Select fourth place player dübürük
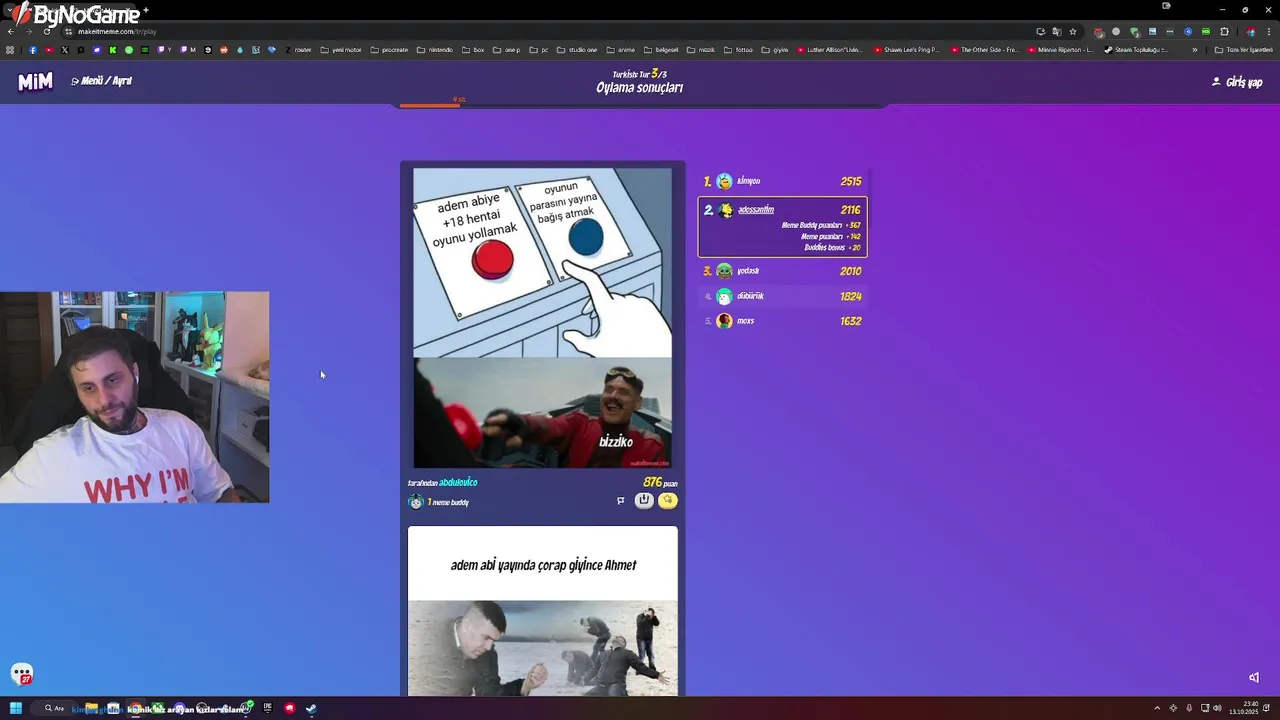This screenshot has height=720, width=1280. pos(783,296)
